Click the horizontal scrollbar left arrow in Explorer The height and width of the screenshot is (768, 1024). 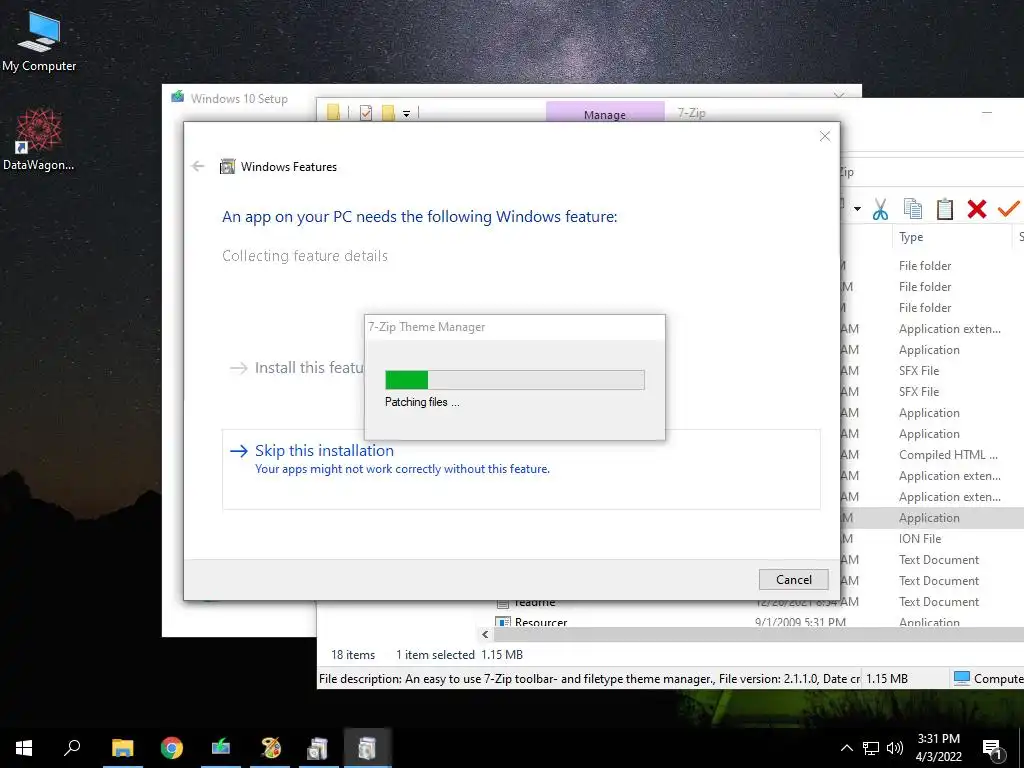485,634
